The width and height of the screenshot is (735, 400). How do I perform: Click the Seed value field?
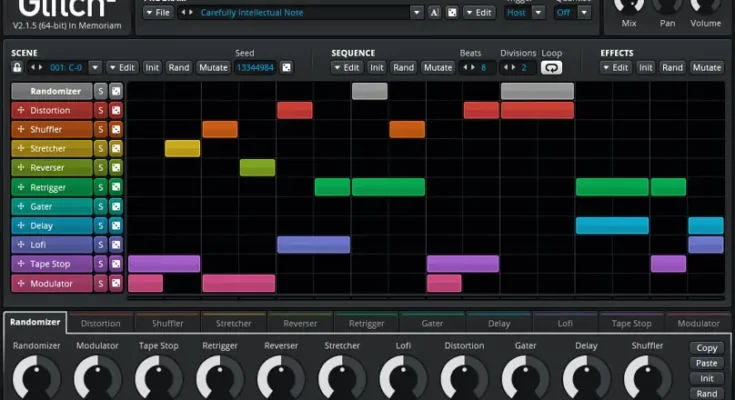tap(255, 68)
